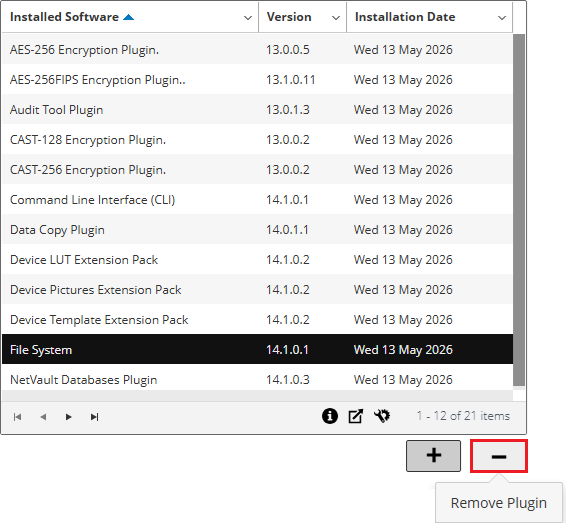Click the minus Remove Plugin button

coord(498,456)
